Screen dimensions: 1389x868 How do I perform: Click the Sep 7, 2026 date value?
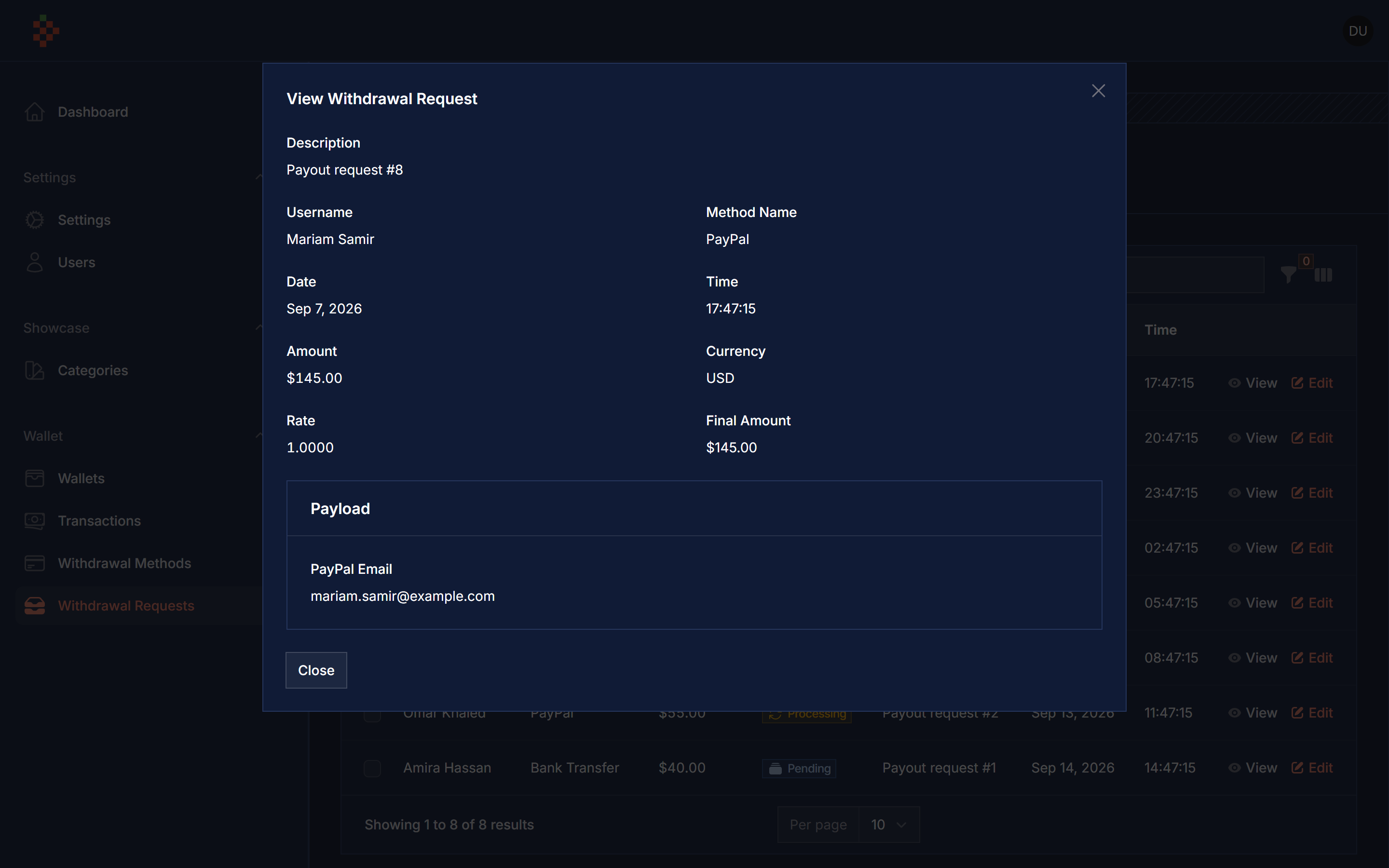coord(324,309)
